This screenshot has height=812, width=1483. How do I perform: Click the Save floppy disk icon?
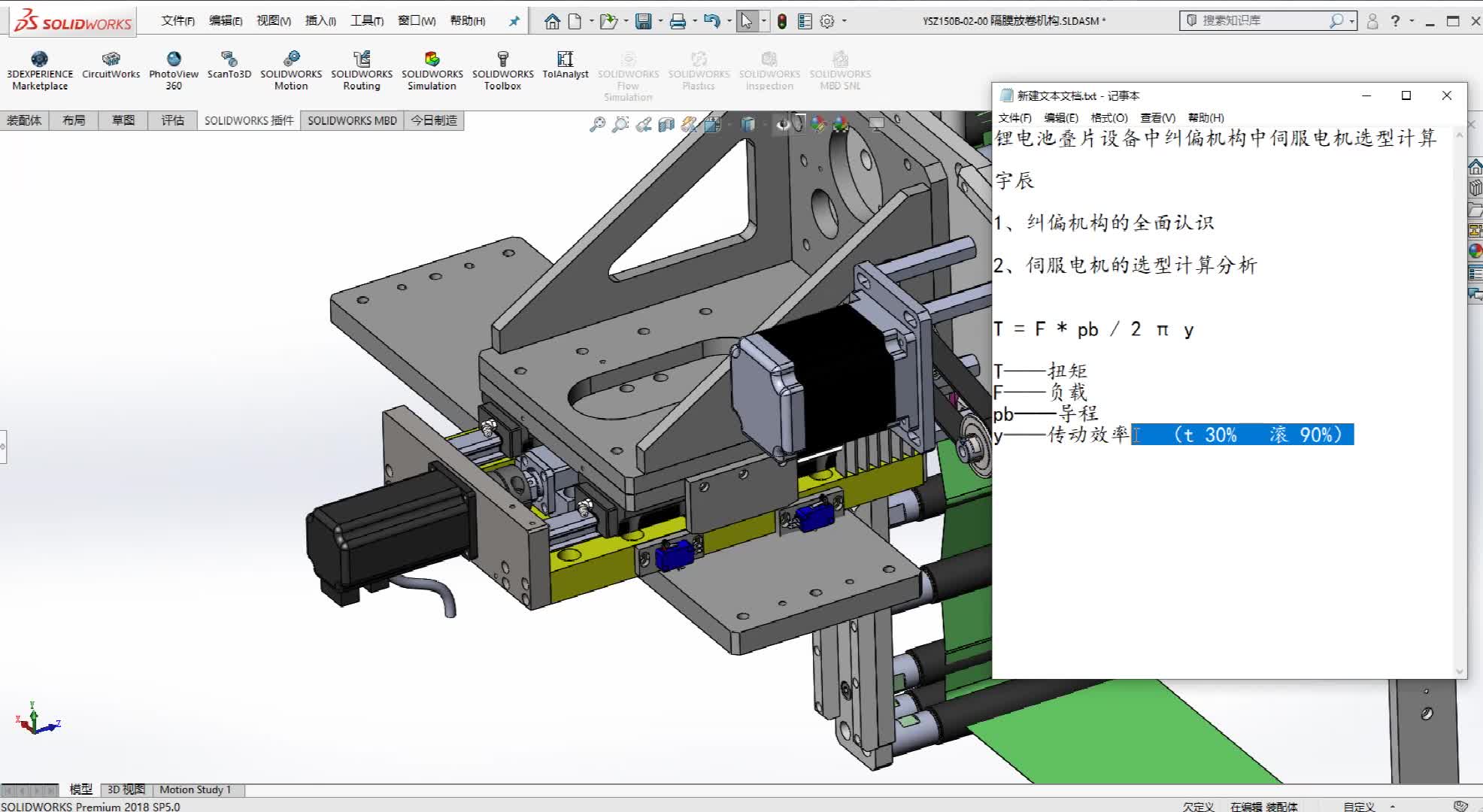[643, 21]
